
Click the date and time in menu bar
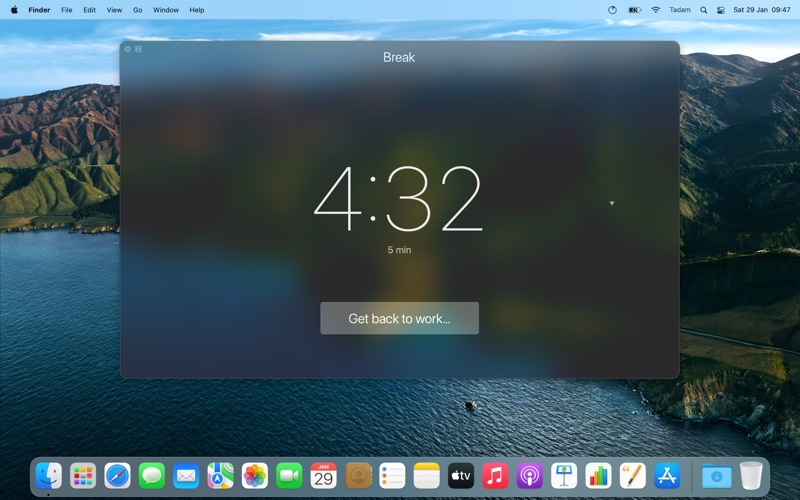coord(762,10)
